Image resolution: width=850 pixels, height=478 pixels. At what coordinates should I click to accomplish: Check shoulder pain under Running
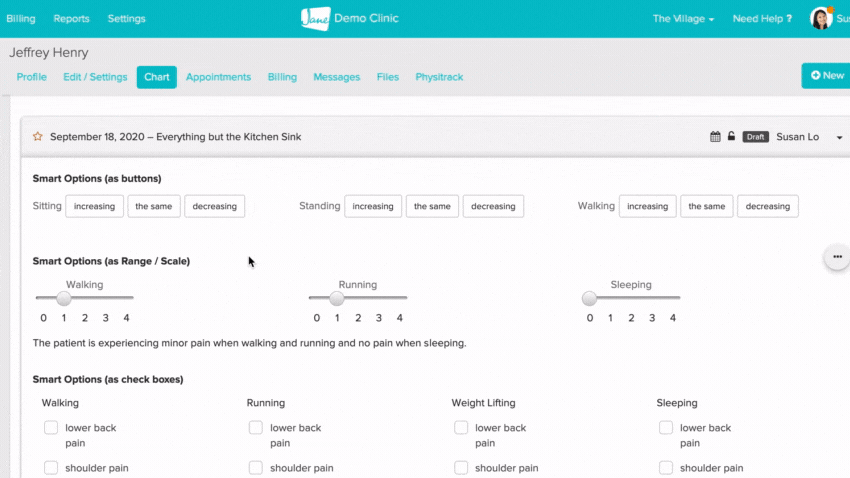(x=256, y=468)
